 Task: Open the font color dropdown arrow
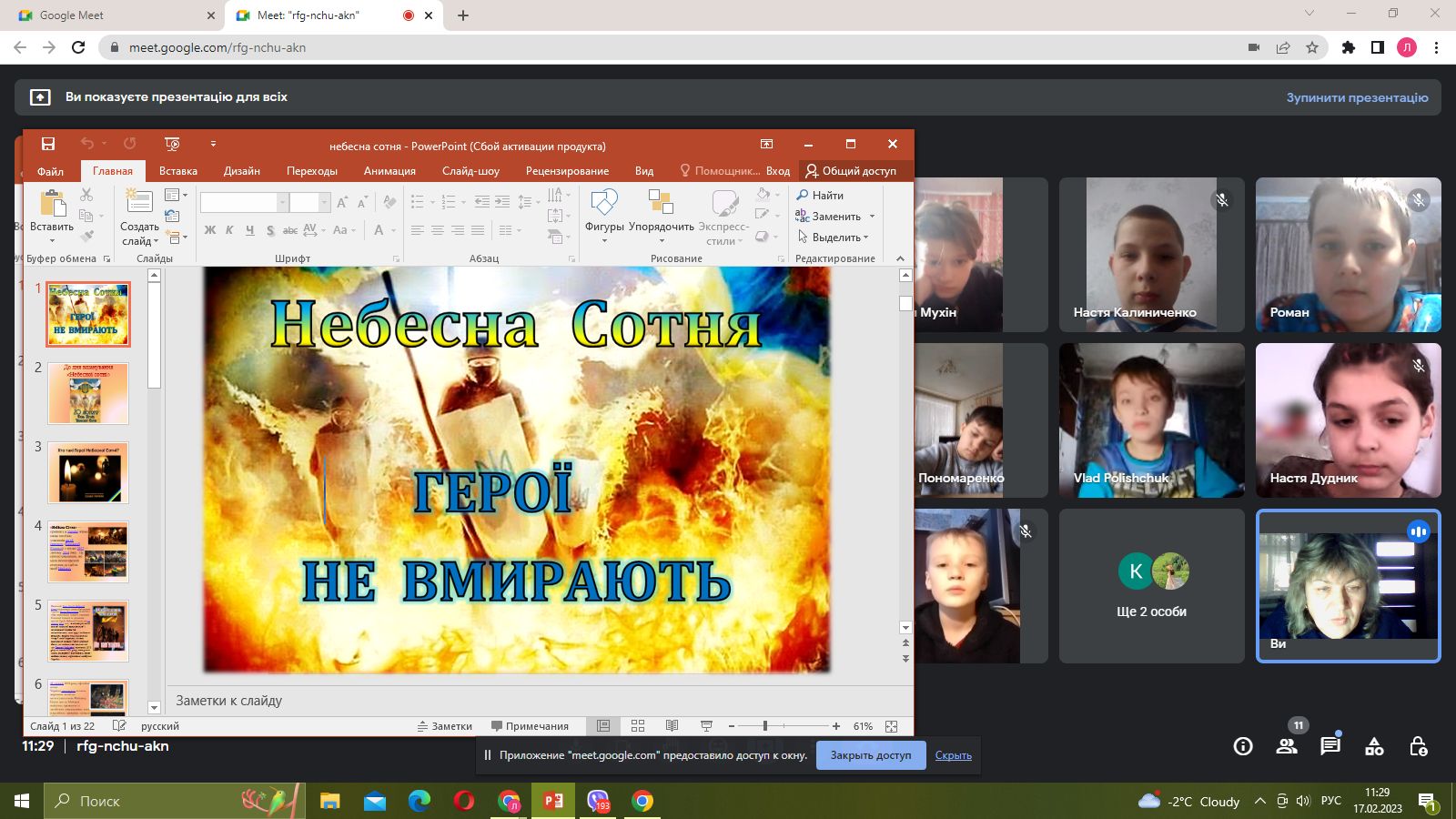393,230
